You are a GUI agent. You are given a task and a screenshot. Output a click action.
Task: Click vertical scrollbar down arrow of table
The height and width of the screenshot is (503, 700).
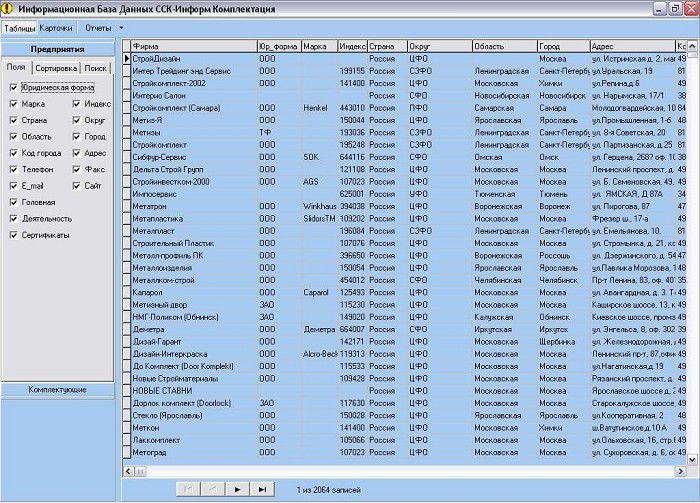(x=692, y=459)
